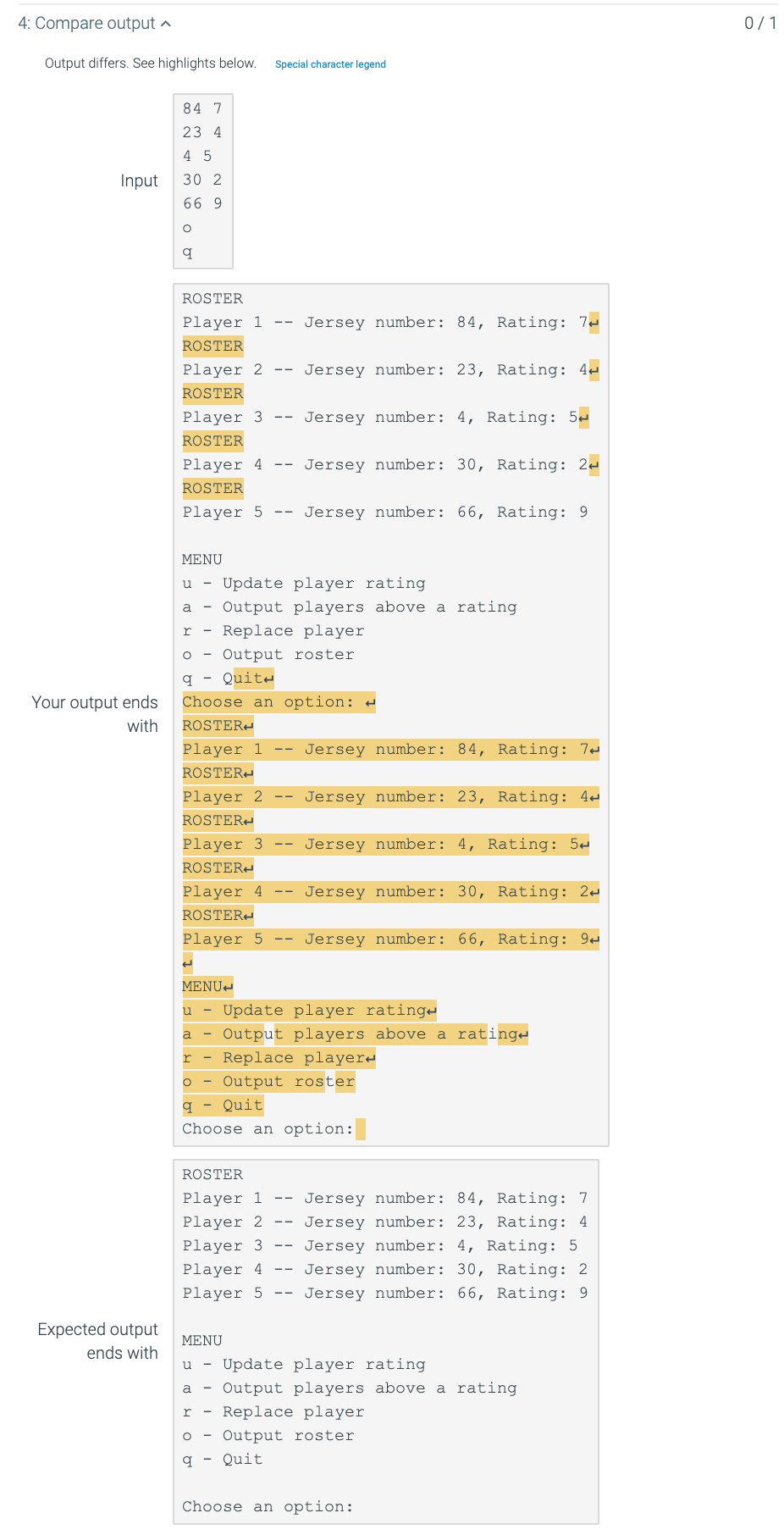Open the Special character legend
Viewport: 784px width, 1535px height.
click(x=330, y=64)
